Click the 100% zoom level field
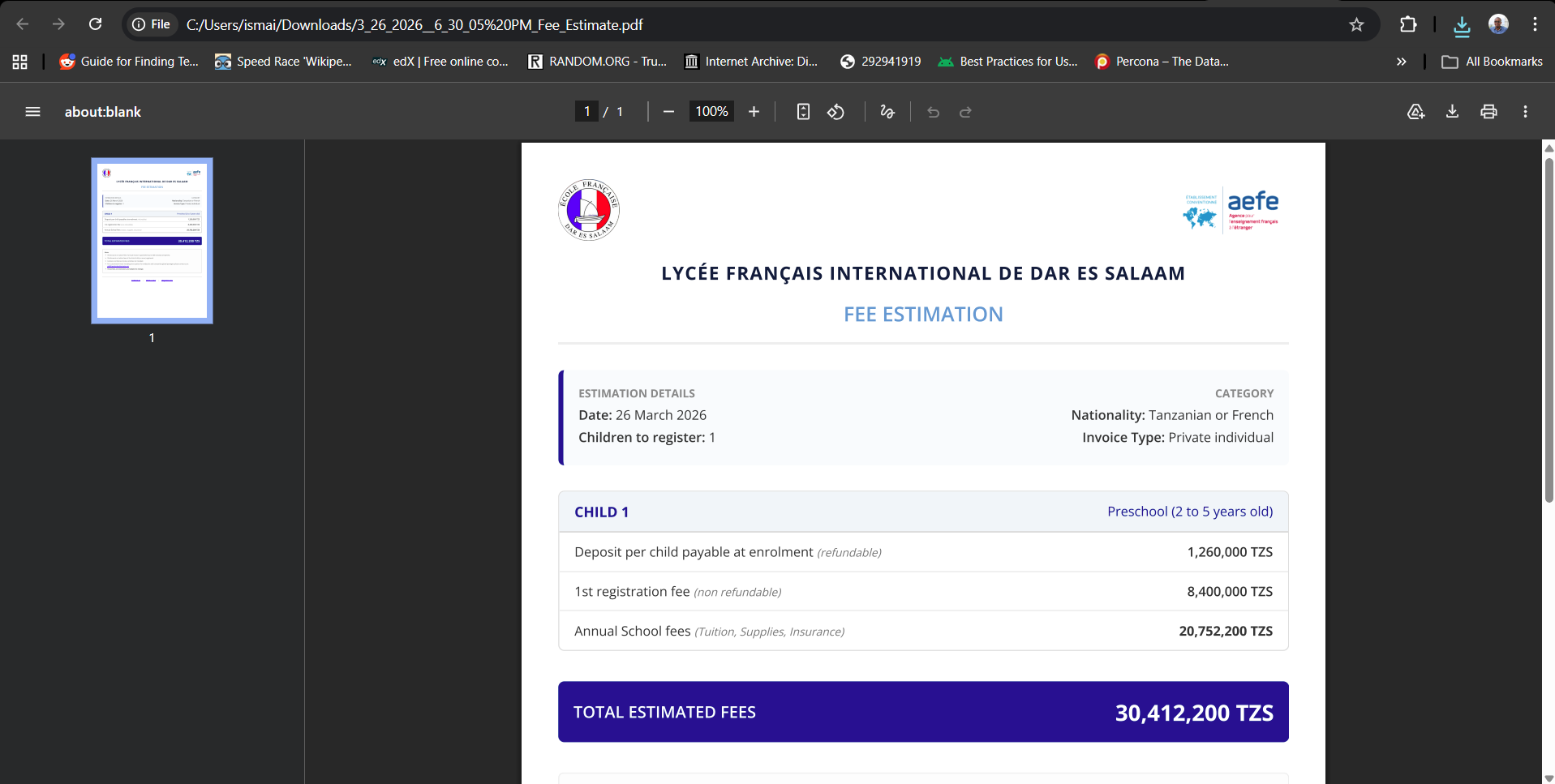Viewport: 1555px width, 784px height. click(x=711, y=112)
